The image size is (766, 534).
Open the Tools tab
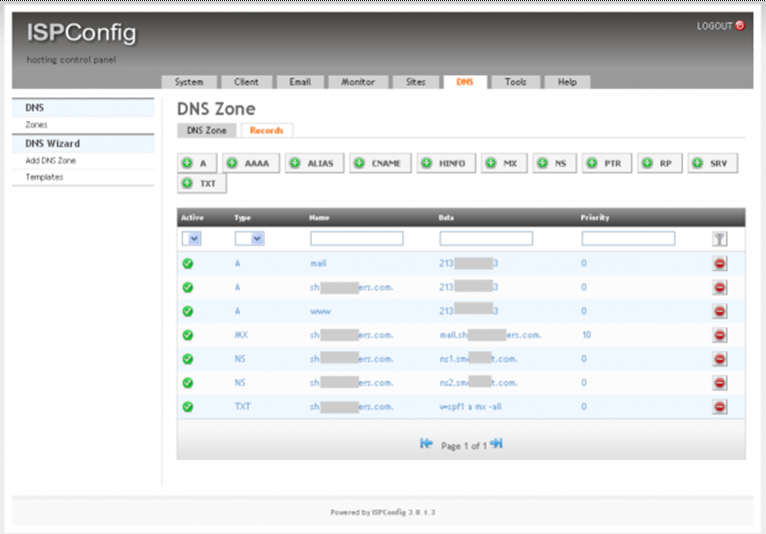click(515, 82)
